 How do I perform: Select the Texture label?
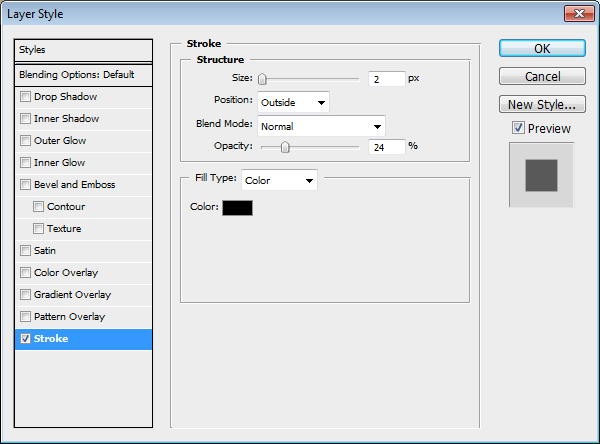[x=64, y=229]
